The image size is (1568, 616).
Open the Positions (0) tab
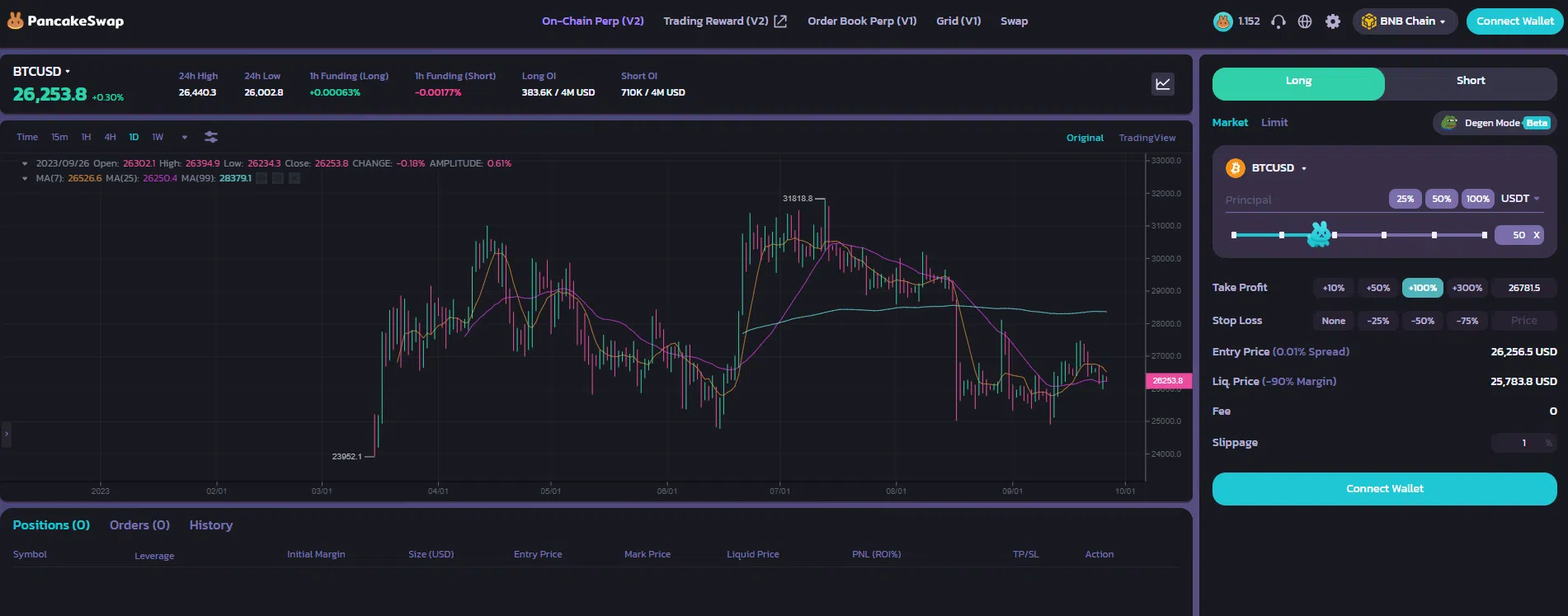click(x=51, y=525)
